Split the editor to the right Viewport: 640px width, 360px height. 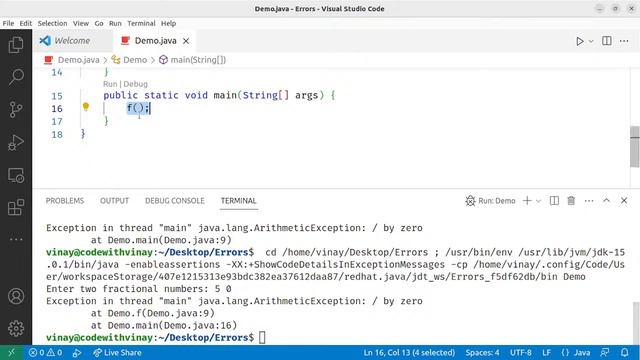607,41
